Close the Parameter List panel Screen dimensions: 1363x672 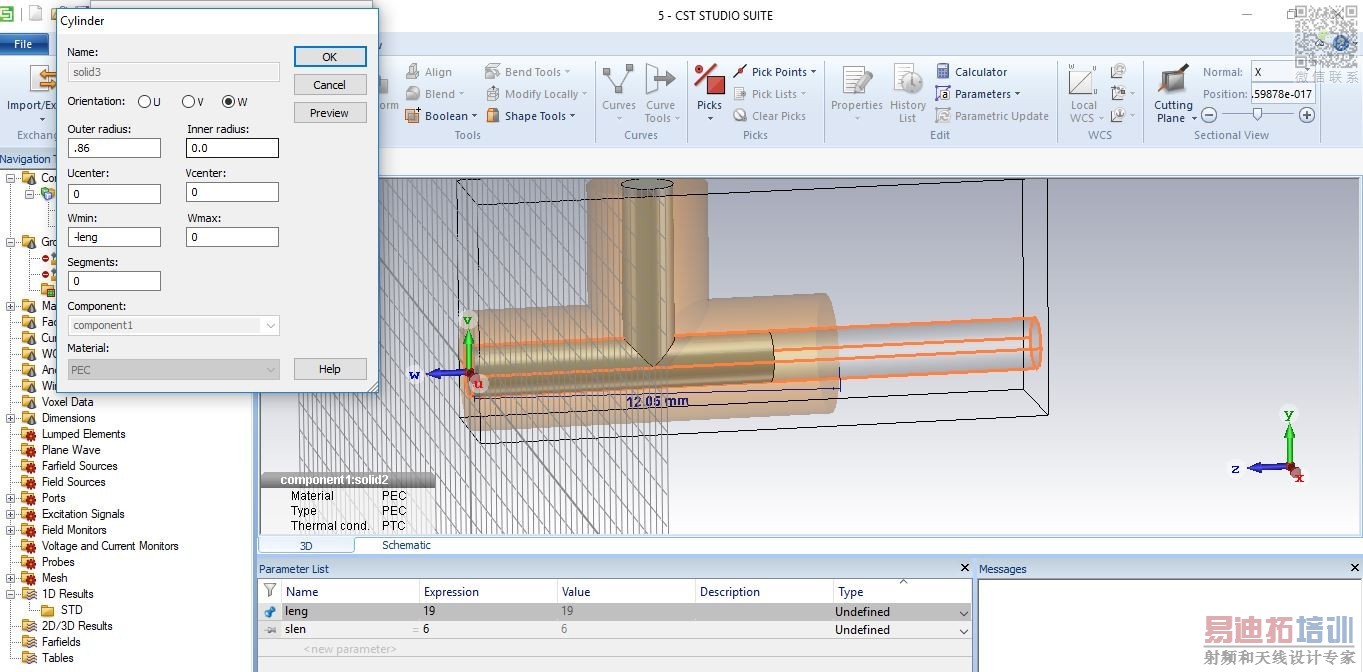point(964,568)
